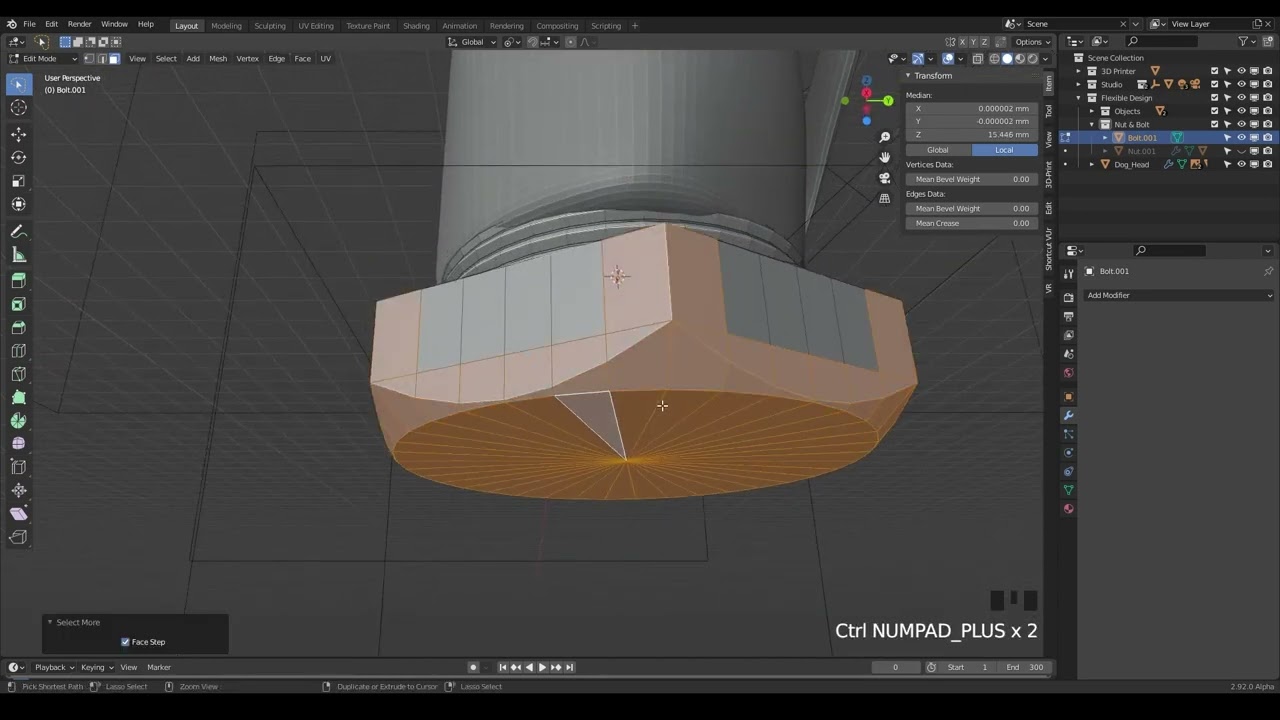
Task: Select the Bevel tool
Action: (19, 327)
